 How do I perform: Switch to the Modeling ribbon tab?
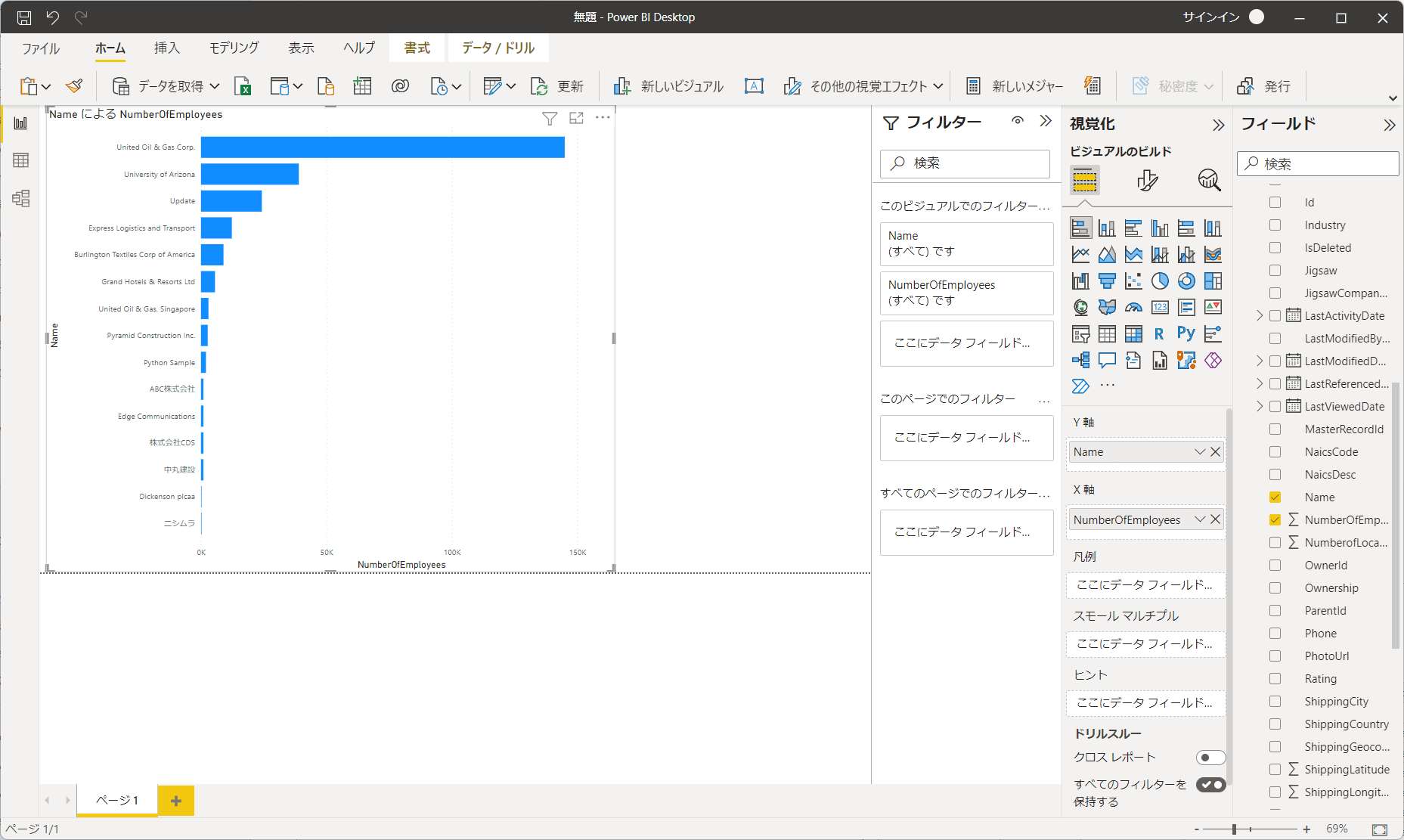point(234,48)
